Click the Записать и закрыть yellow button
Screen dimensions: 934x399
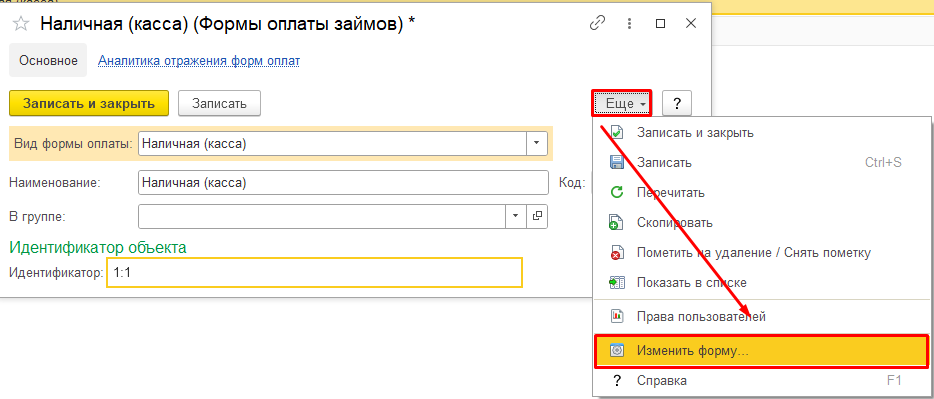pos(89,103)
